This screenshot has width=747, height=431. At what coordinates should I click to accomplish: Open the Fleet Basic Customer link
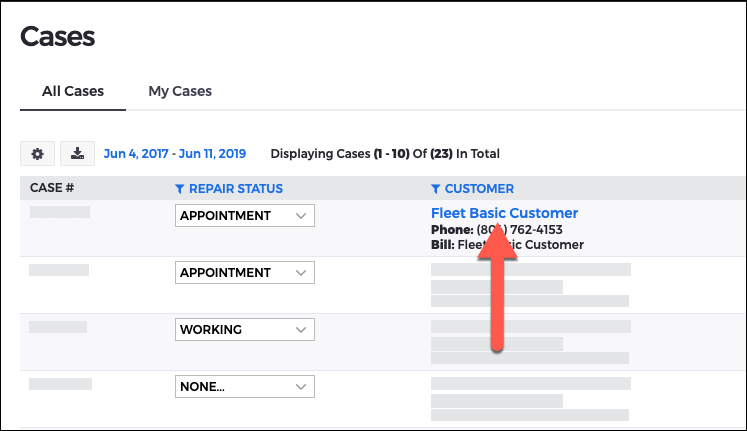tap(505, 213)
